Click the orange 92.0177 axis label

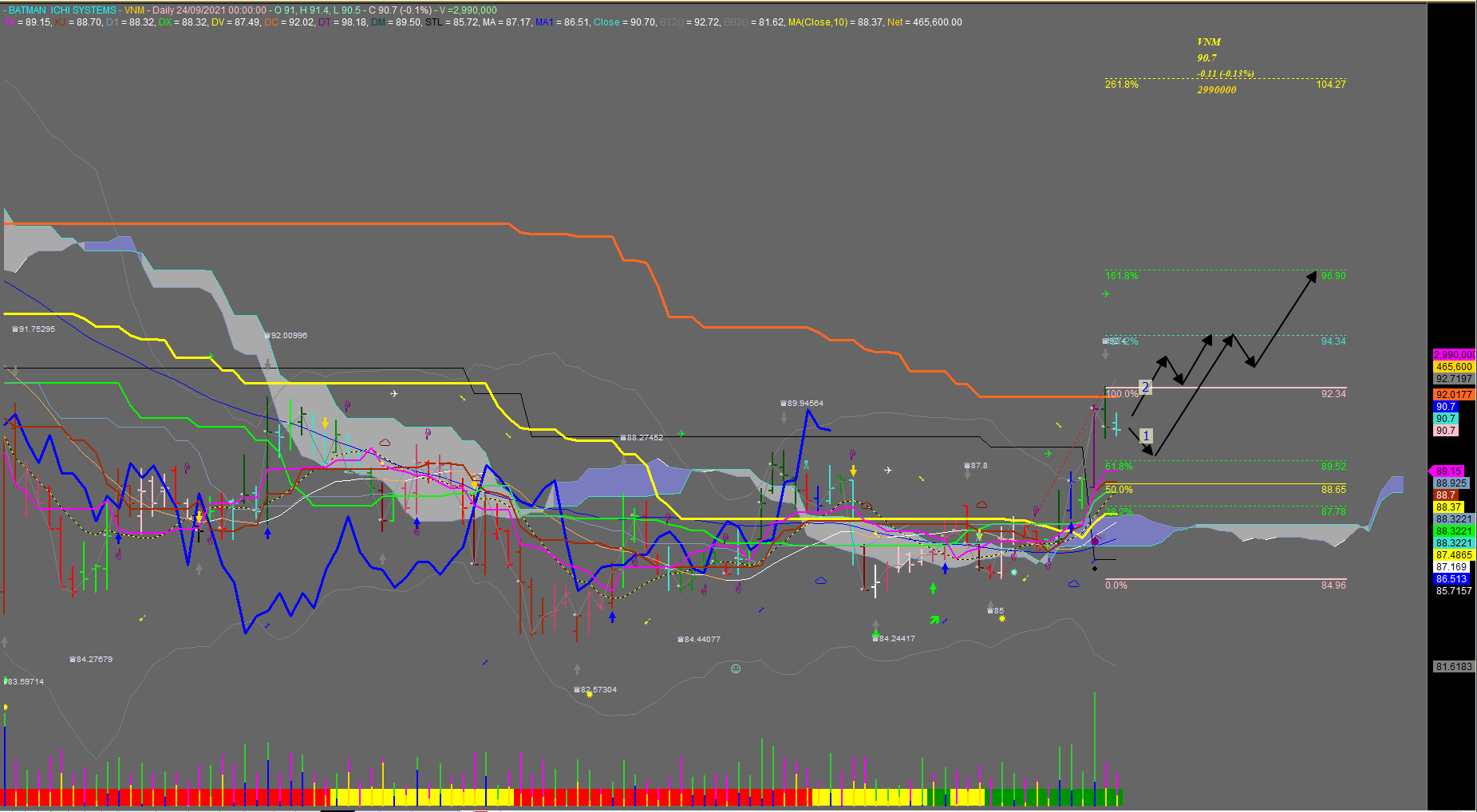pos(1454,394)
